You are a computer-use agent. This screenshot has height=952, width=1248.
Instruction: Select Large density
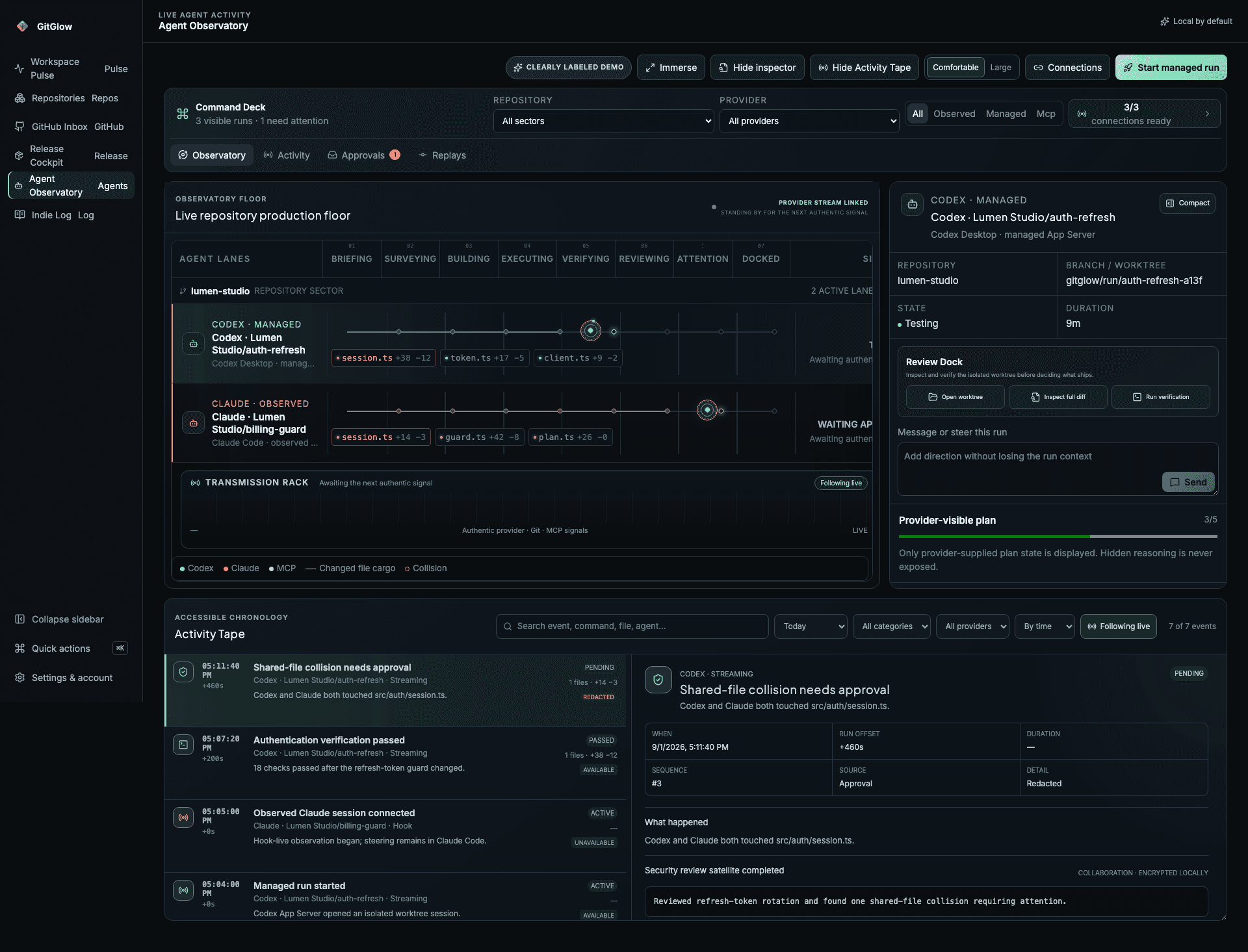1000,68
